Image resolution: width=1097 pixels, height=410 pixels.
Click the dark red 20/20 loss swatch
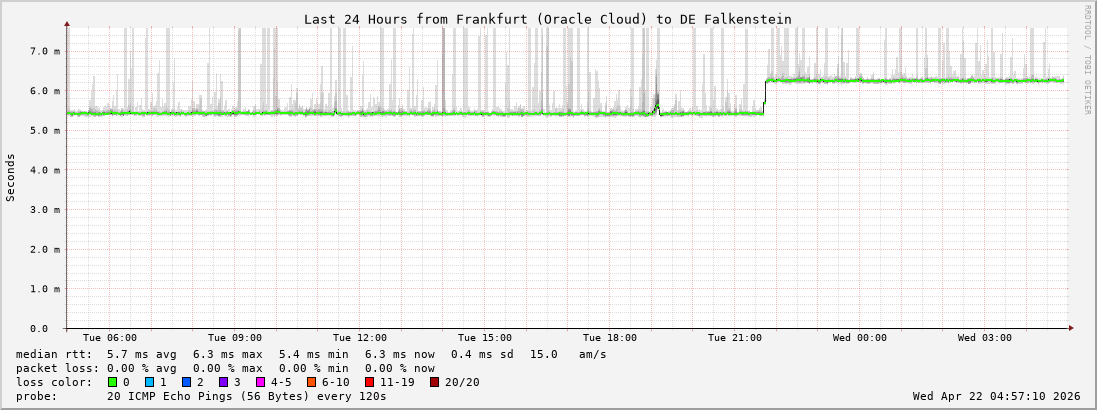tap(435, 382)
